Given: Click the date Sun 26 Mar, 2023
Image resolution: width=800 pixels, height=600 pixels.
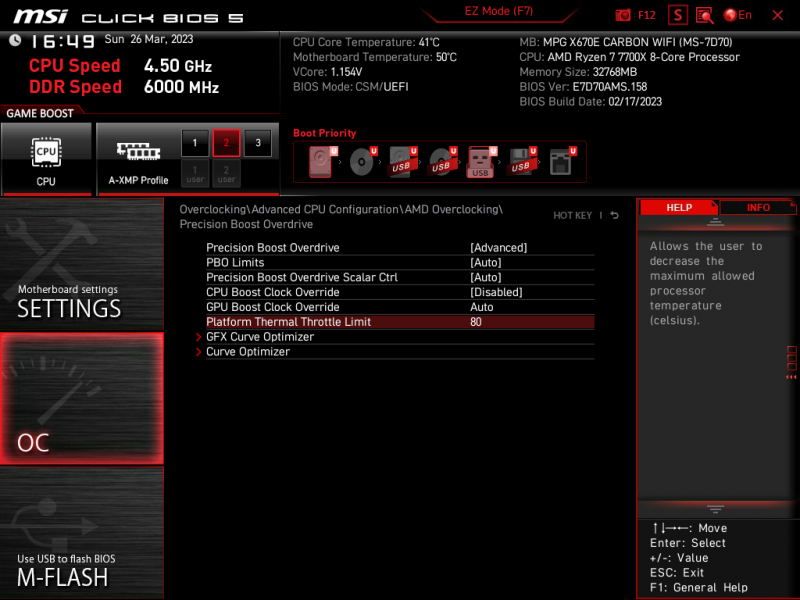Looking at the screenshot, I should tap(148, 39).
